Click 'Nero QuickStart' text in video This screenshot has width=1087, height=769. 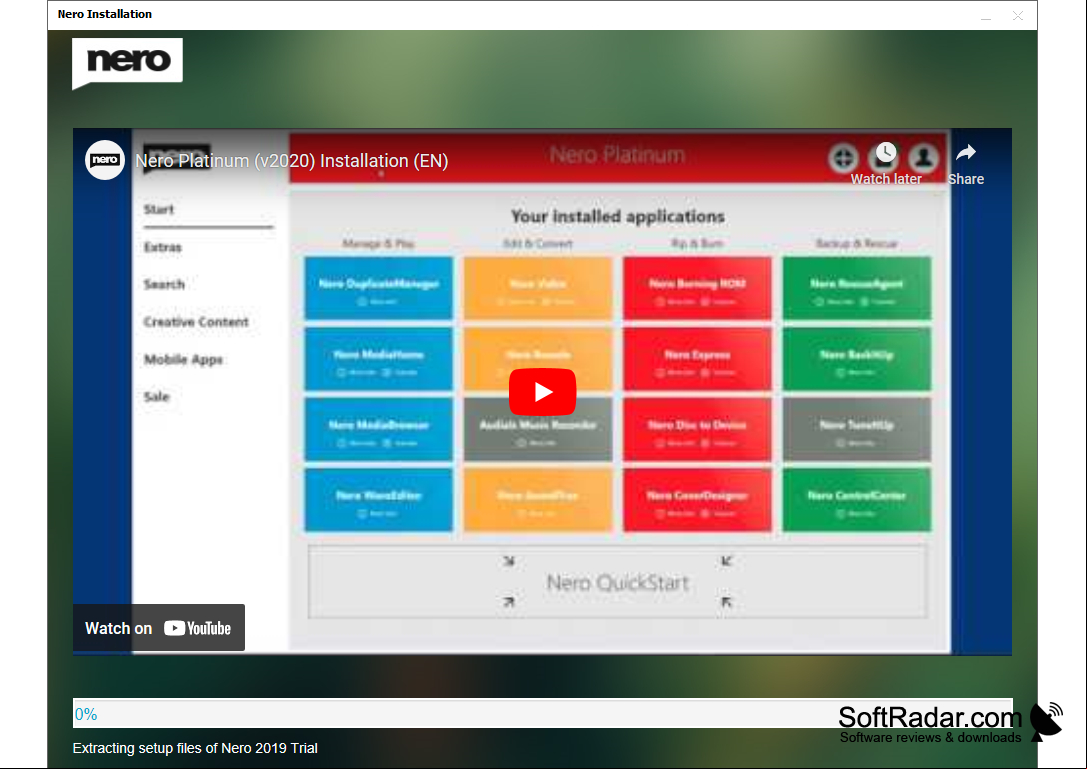[618, 582]
